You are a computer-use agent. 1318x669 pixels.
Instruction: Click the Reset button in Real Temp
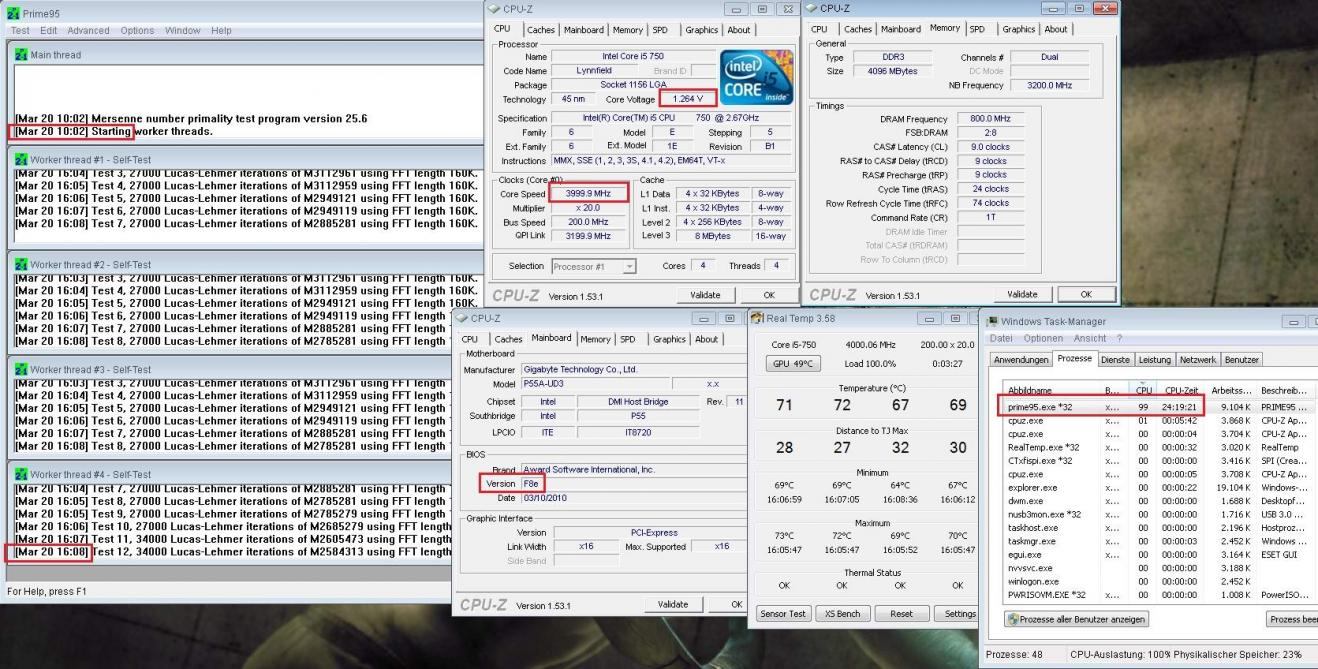click(902, 614)
